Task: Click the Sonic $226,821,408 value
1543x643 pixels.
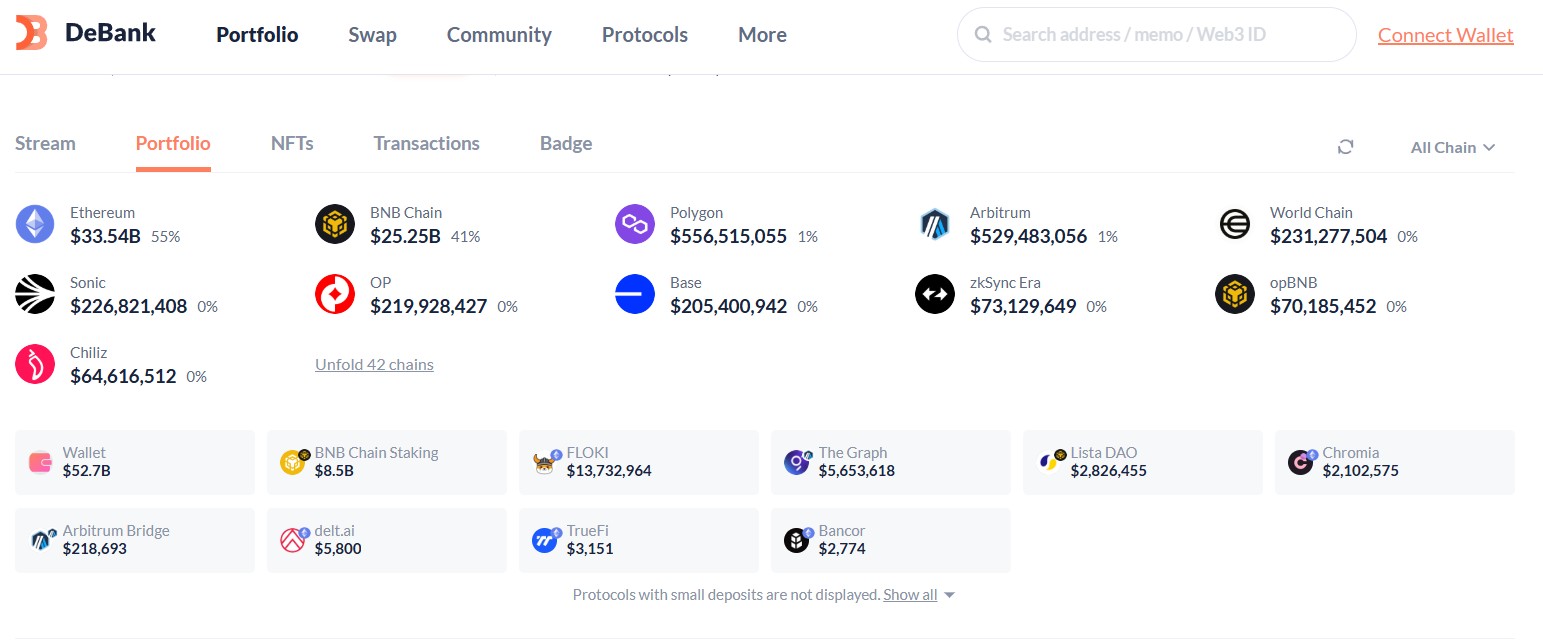Action: point(128,306)
